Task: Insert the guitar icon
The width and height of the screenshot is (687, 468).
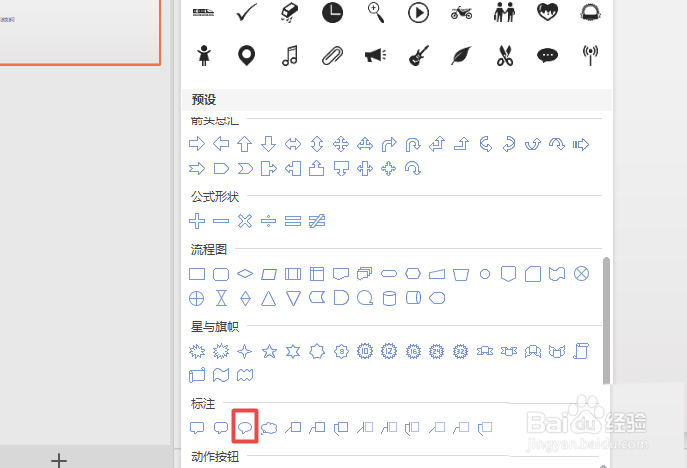Action: (x=418, y=56)
